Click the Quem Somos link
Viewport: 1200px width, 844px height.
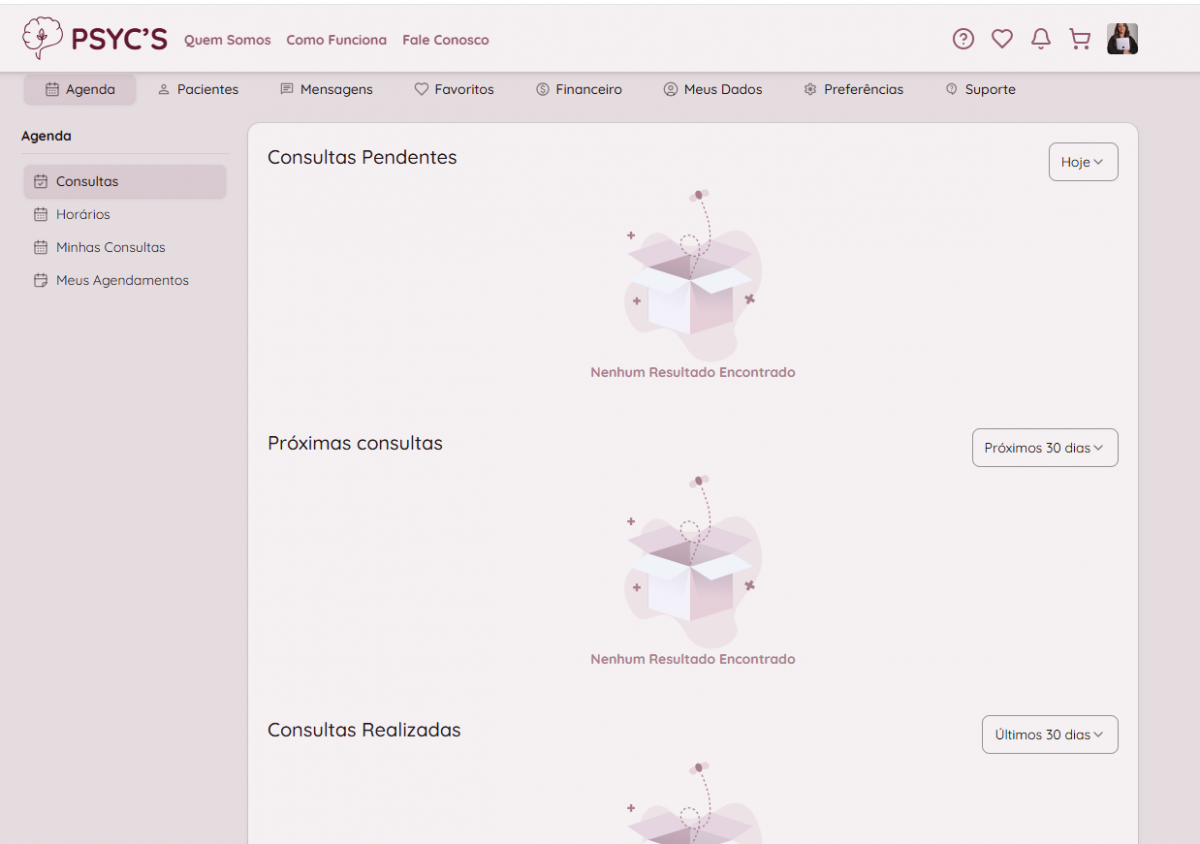click(227, 41)
